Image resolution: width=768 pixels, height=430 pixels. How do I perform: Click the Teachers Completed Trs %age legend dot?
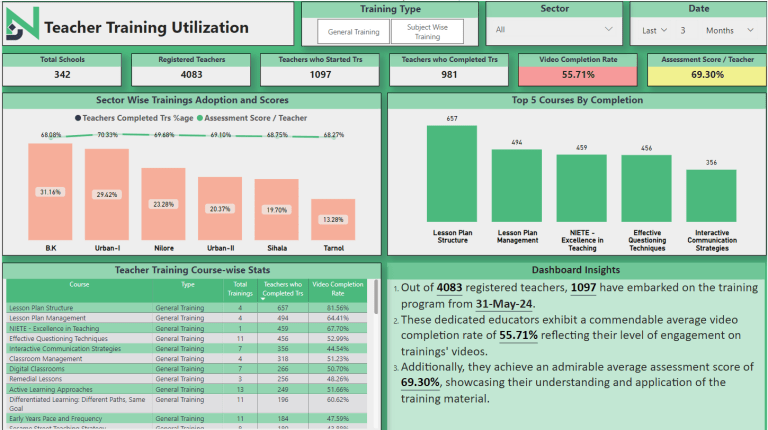[77, 117]
